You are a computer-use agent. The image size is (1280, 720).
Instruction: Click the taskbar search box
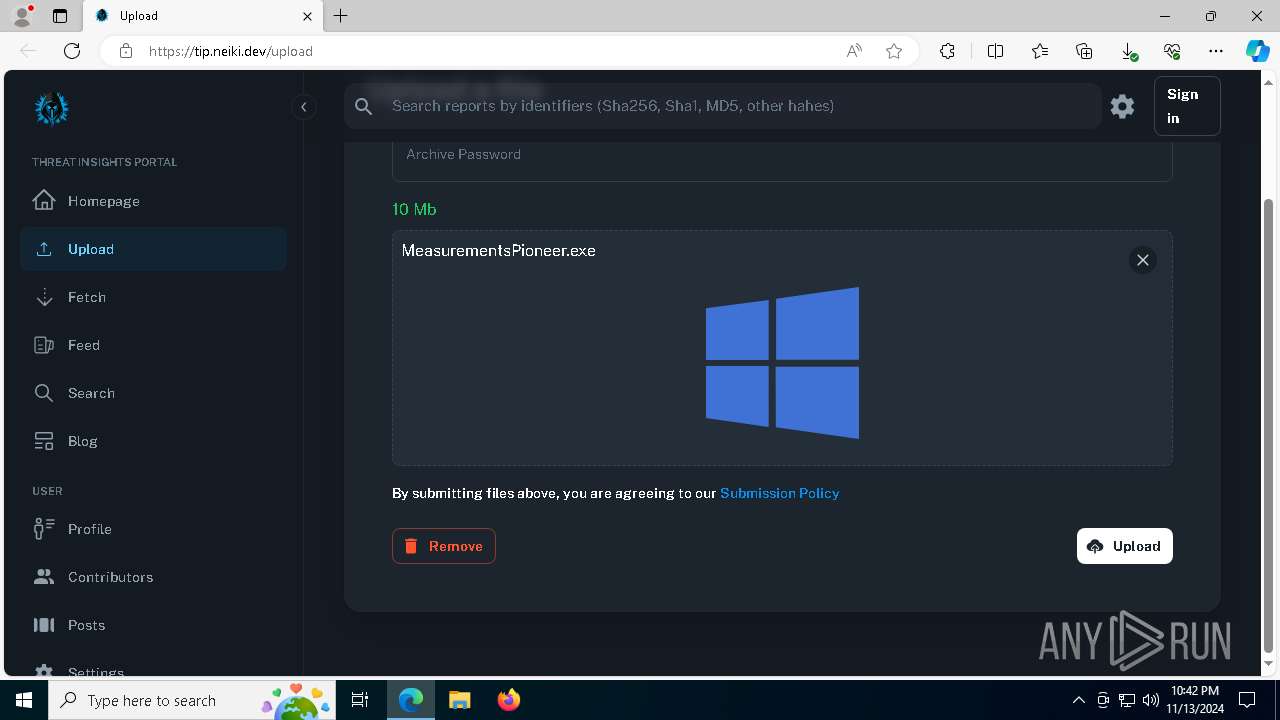tap(192, 700)
